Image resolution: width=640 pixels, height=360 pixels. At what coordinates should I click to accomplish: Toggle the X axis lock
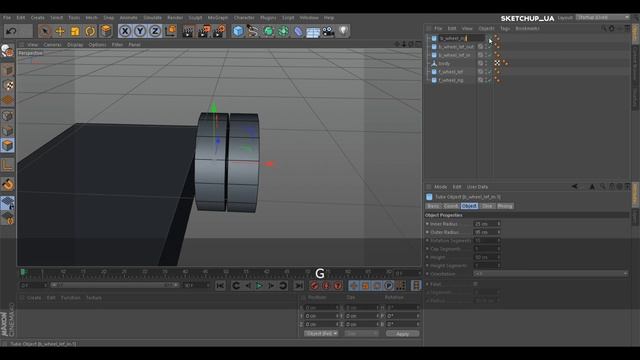(125, 31)
